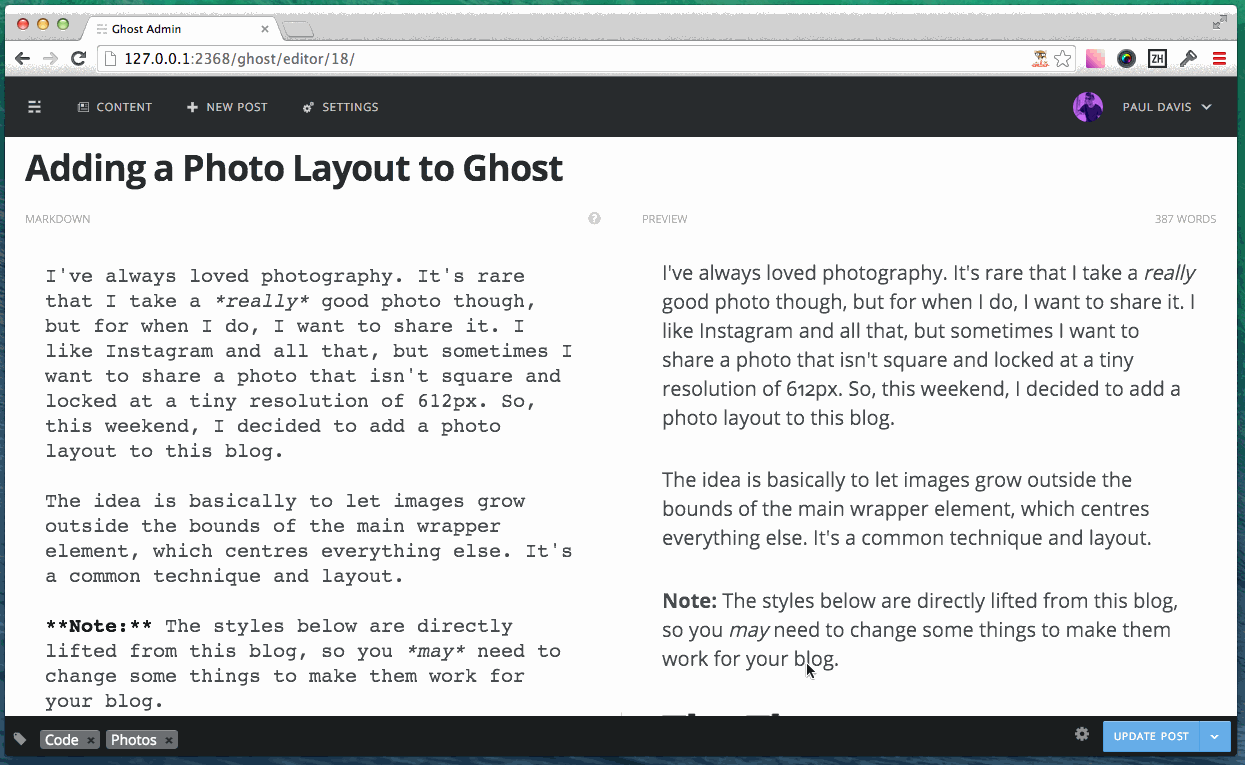Toggle fullscreen for the browser window
Viewport: 1245px width, 765px height.
1220,23
